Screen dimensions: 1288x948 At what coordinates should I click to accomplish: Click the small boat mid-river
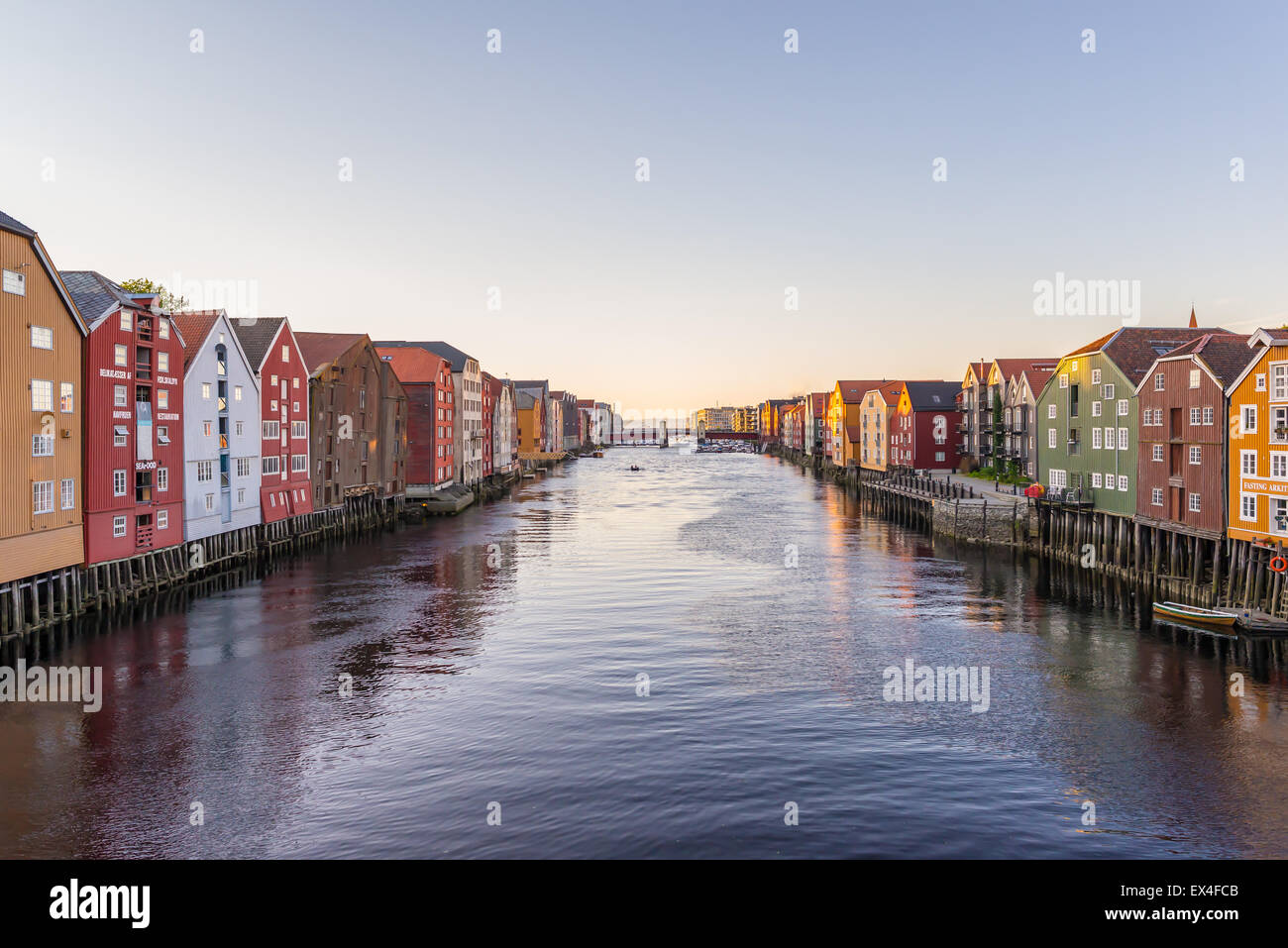634,468
